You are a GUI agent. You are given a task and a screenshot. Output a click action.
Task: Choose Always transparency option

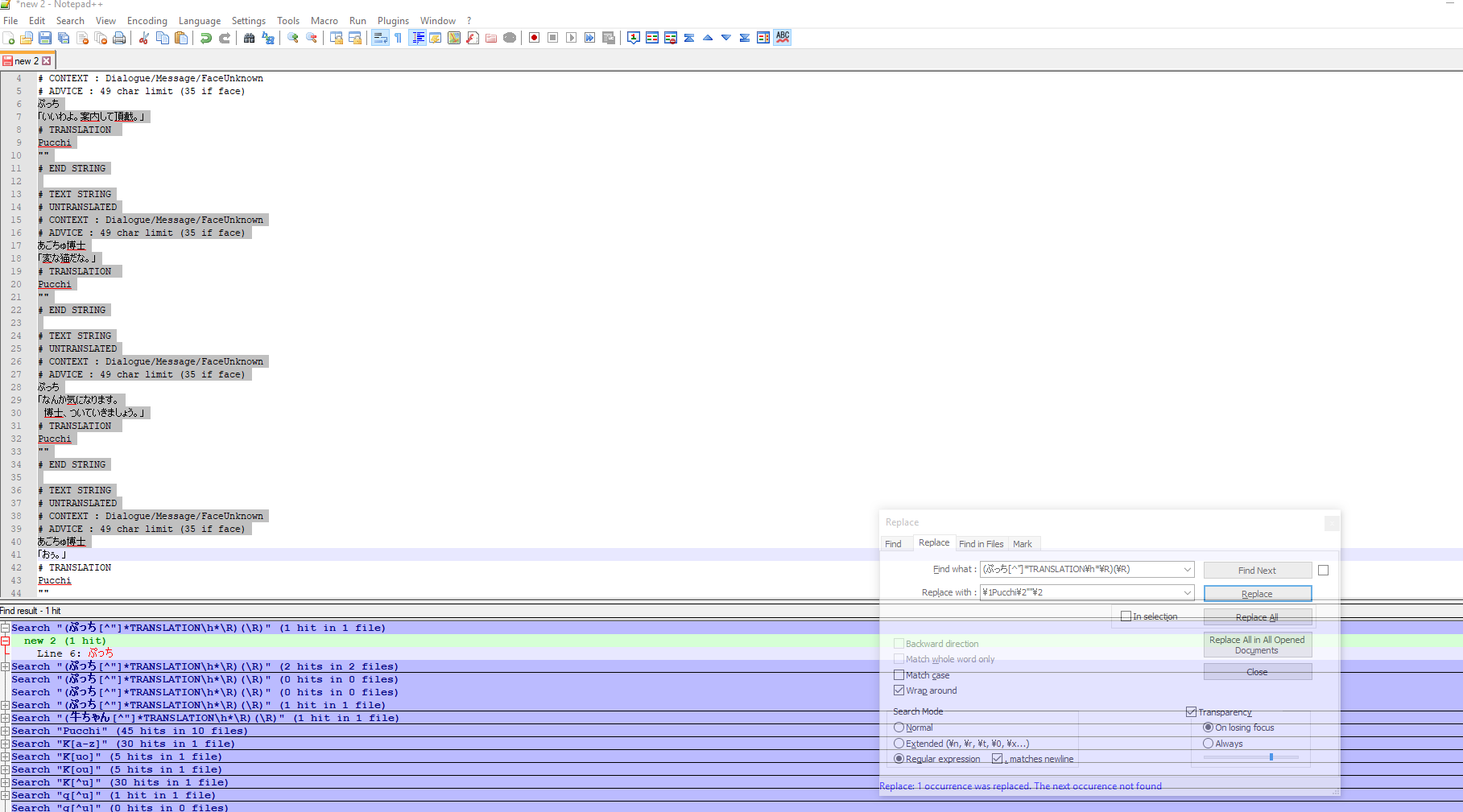(x=1208, y=744)
